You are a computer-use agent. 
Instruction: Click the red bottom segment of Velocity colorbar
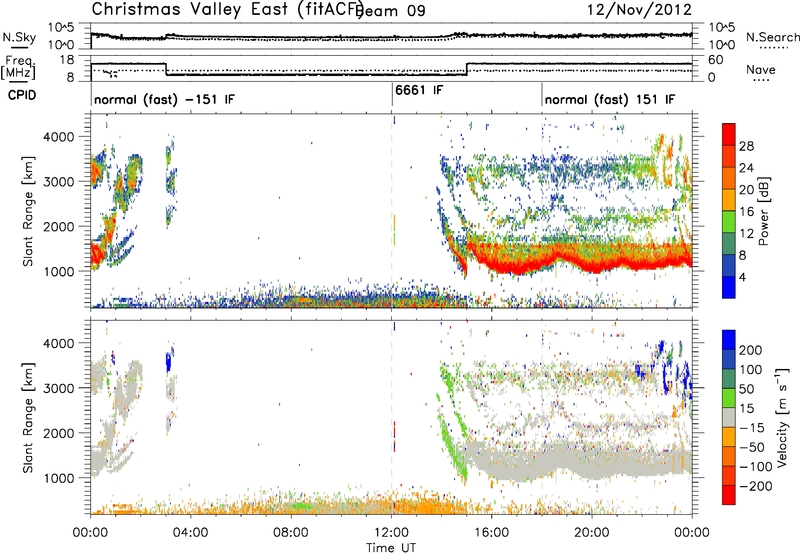729,495
